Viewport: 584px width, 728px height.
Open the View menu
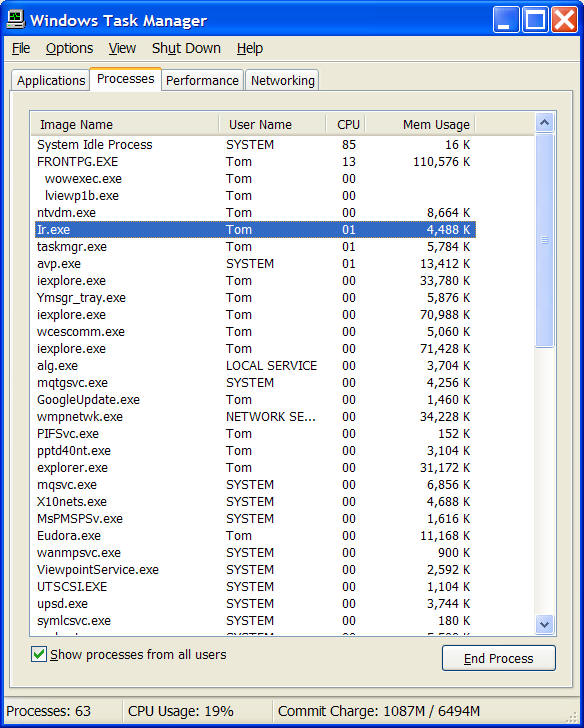pos(122,48)
